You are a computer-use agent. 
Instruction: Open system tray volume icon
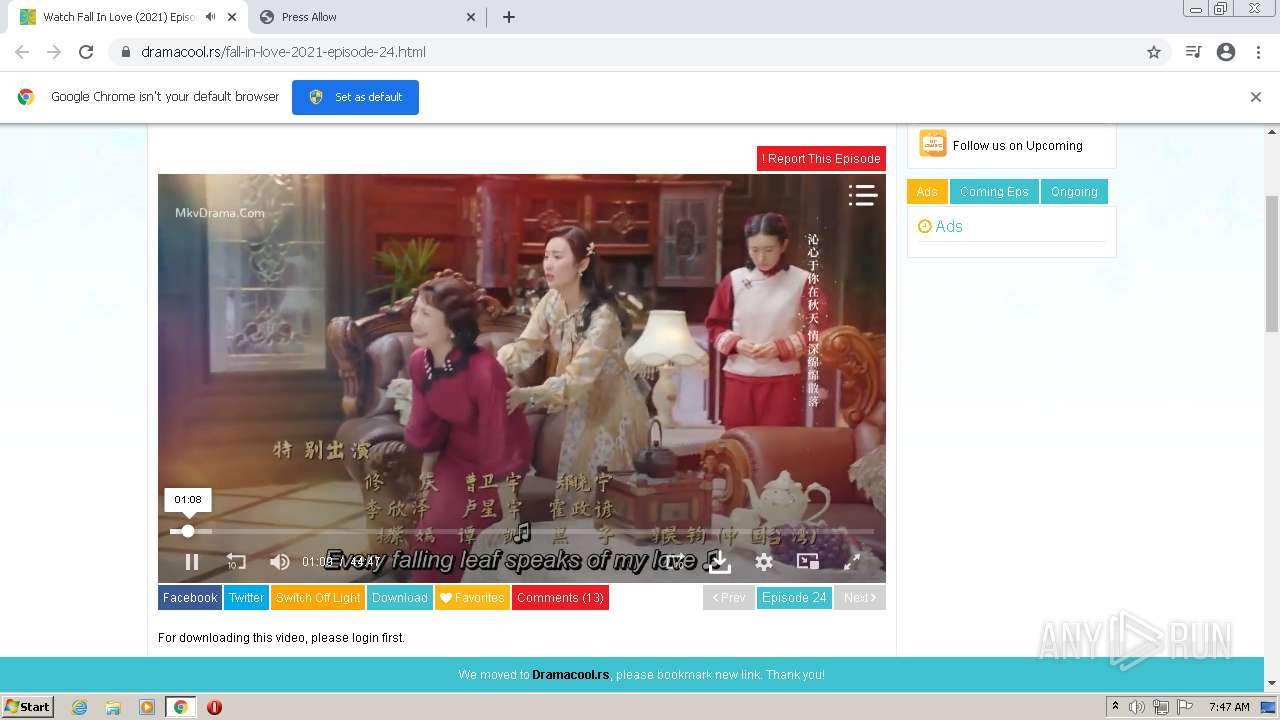(1137, 707)
